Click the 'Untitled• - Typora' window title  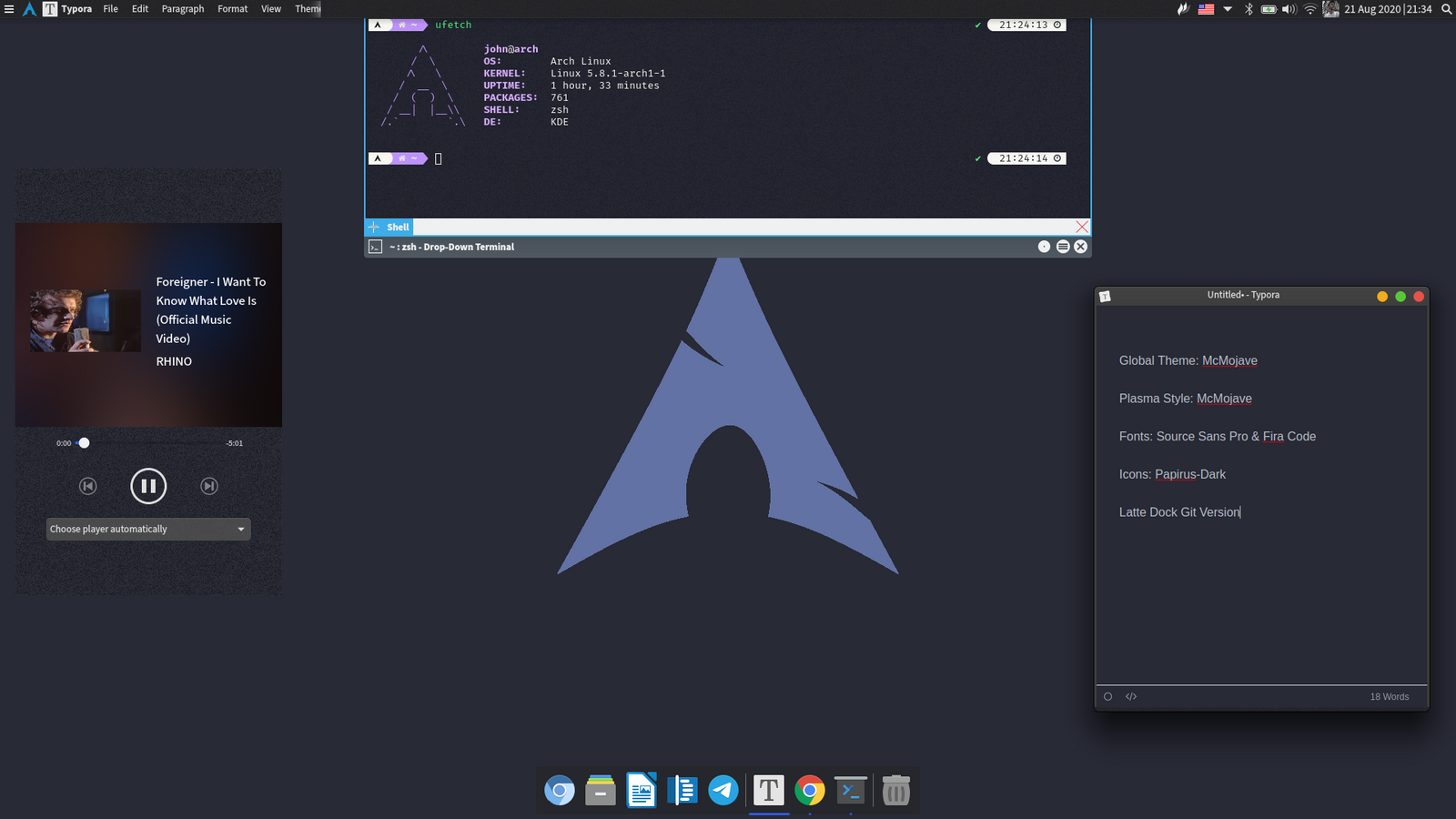point(1243,295)
